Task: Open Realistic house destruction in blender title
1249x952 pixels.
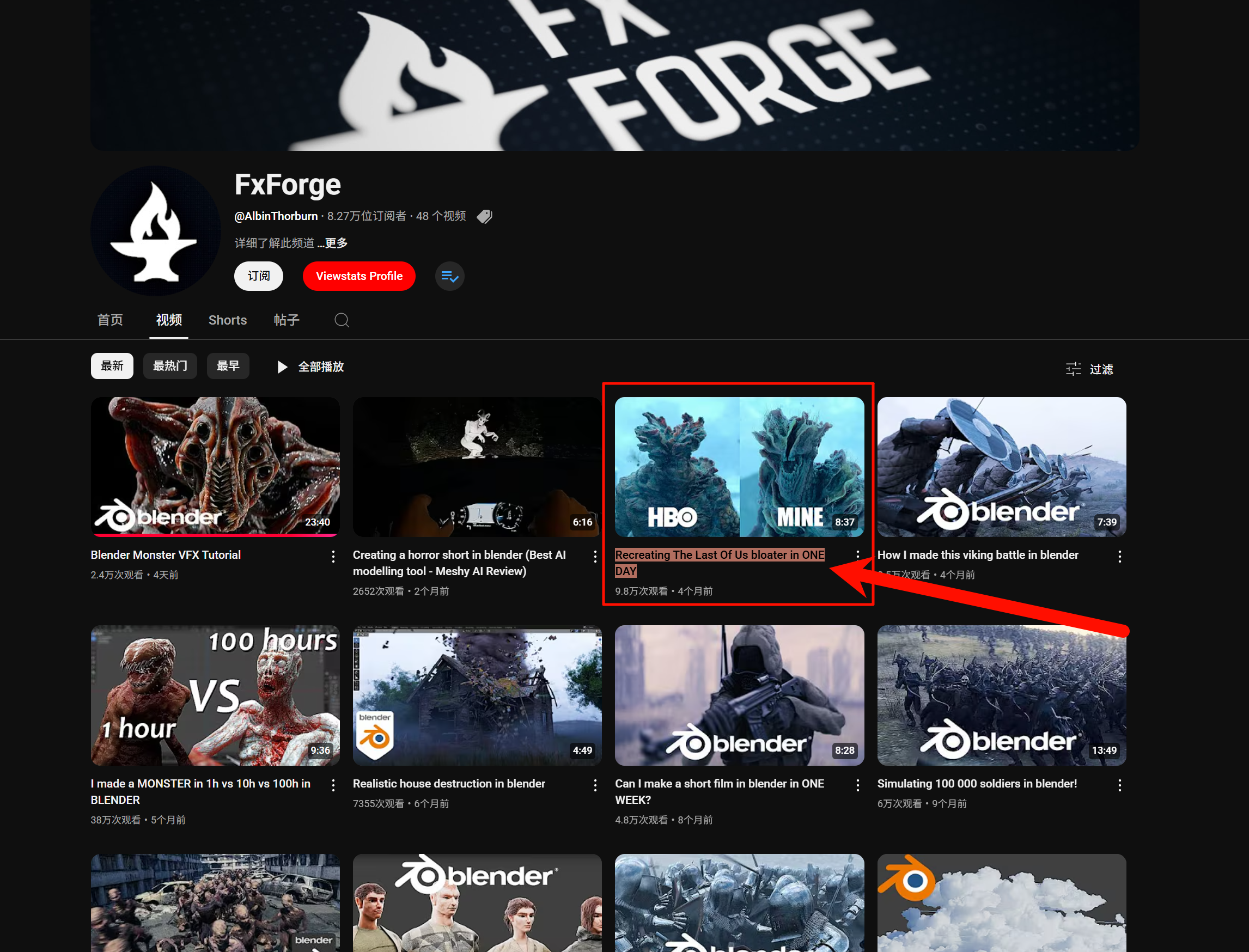Action: (x=449, y=784)
